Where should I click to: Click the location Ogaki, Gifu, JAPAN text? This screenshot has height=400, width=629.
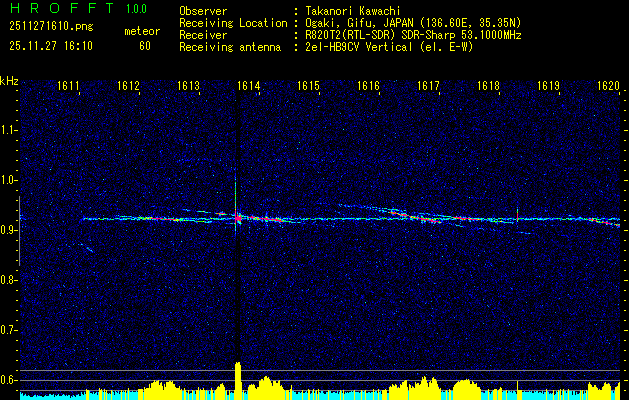pos(413,23)
